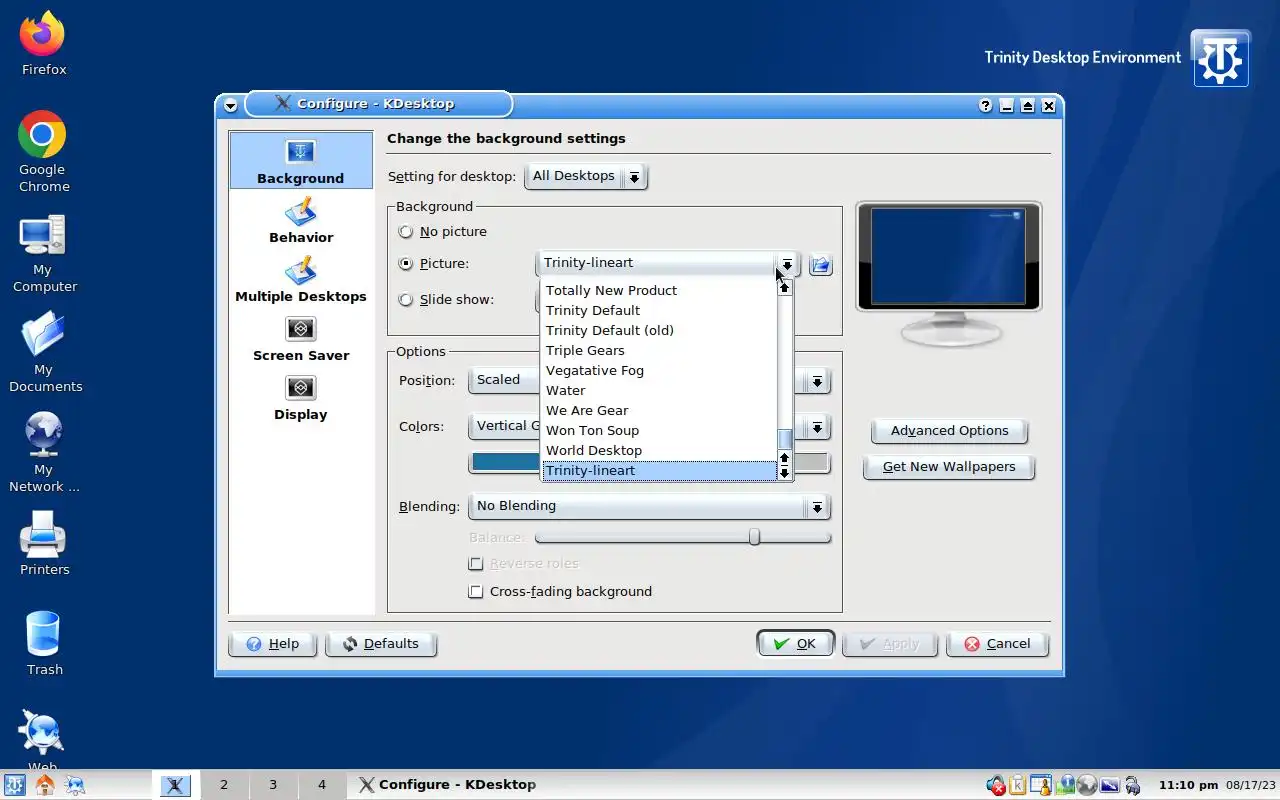1280x800 pixels.
Task: Open the TDE menu in taskbar
Action: [14, 785]
